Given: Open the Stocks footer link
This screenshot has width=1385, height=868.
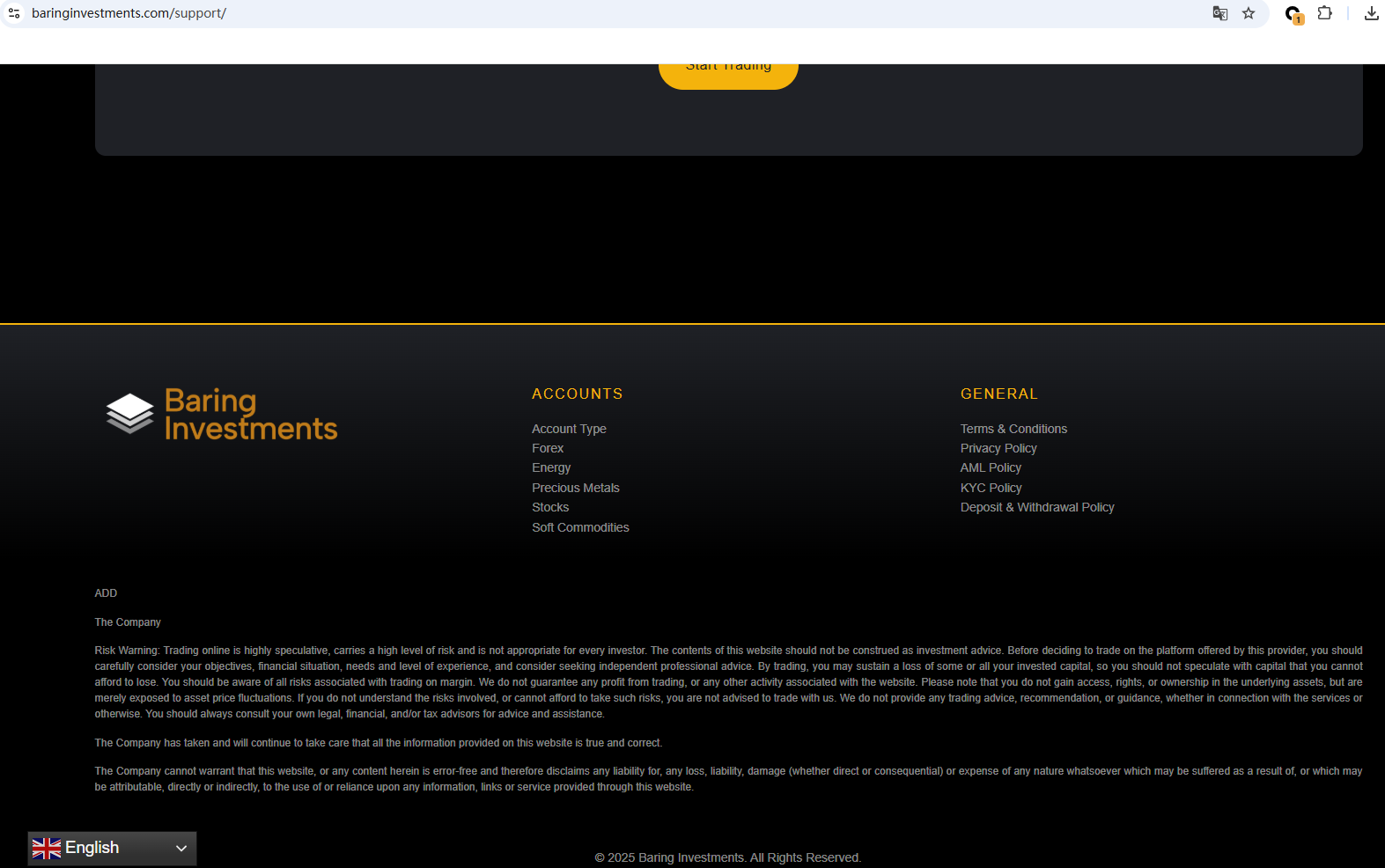Looking at the screenshot, I should 550,507.
